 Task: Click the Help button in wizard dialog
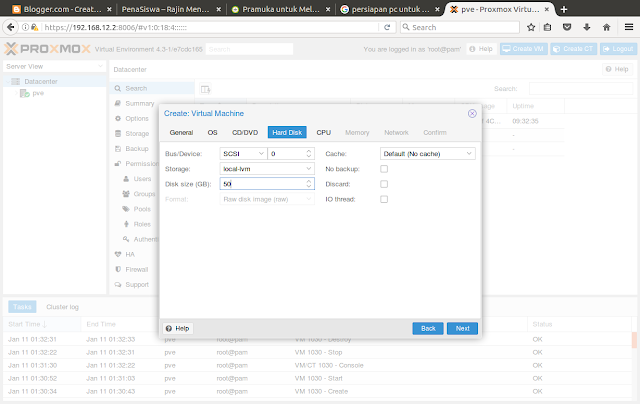pyautogui.click(x=178, y=329)
